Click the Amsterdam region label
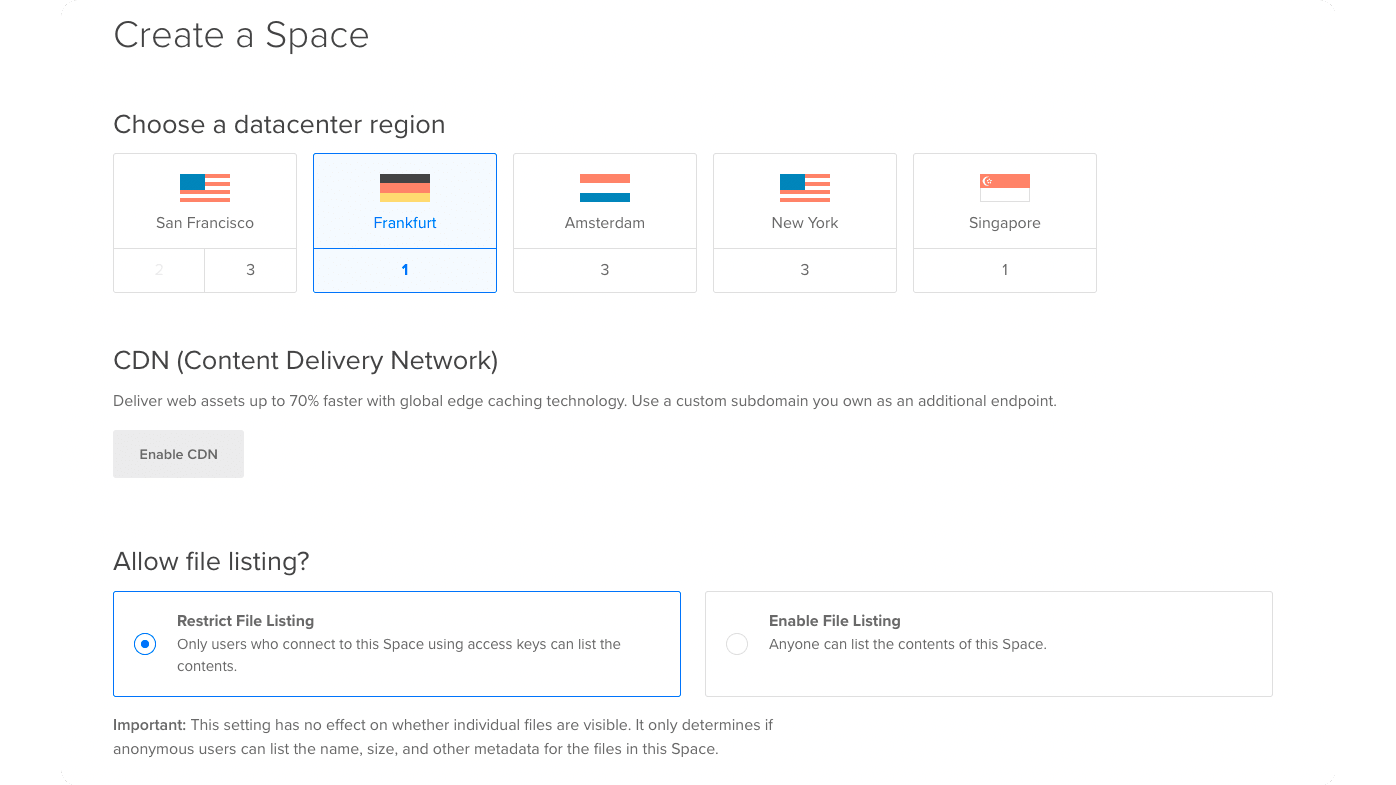Screen dimensions: 1396x785 605,223
